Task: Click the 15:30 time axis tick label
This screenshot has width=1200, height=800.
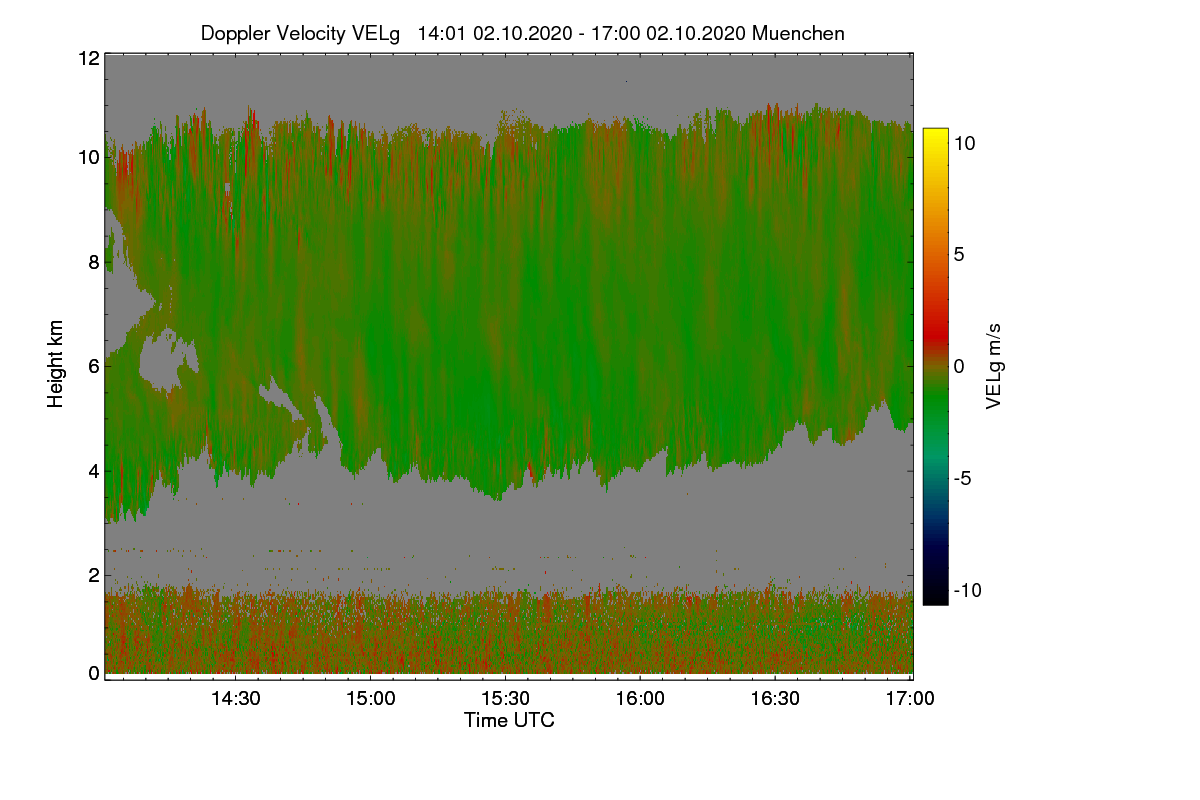Action: (505, 699)
